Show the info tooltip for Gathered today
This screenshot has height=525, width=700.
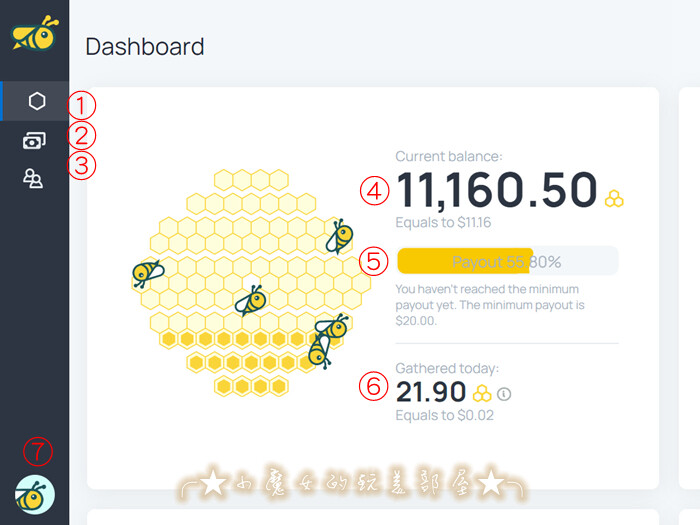(505, 394)
